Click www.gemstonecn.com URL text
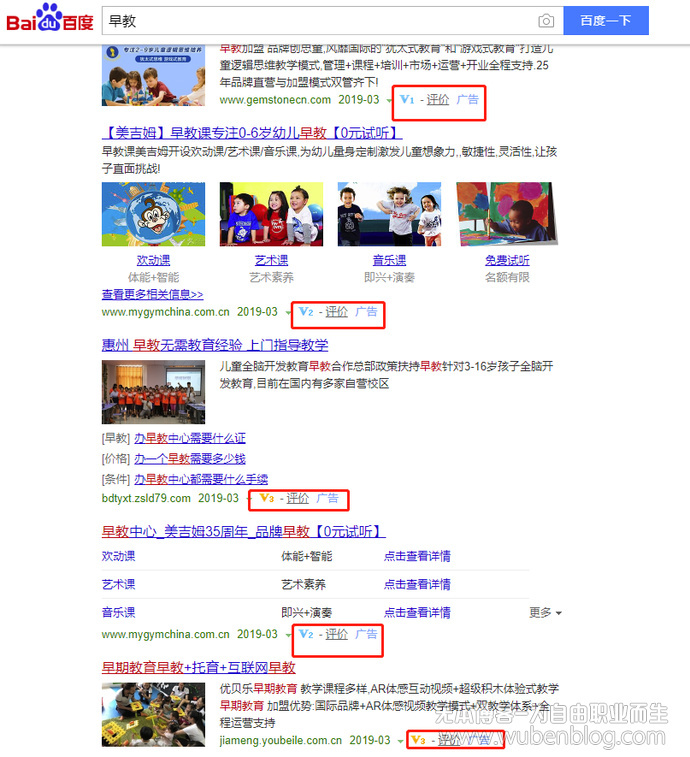 pyautogui.click(x=275, y=100)
